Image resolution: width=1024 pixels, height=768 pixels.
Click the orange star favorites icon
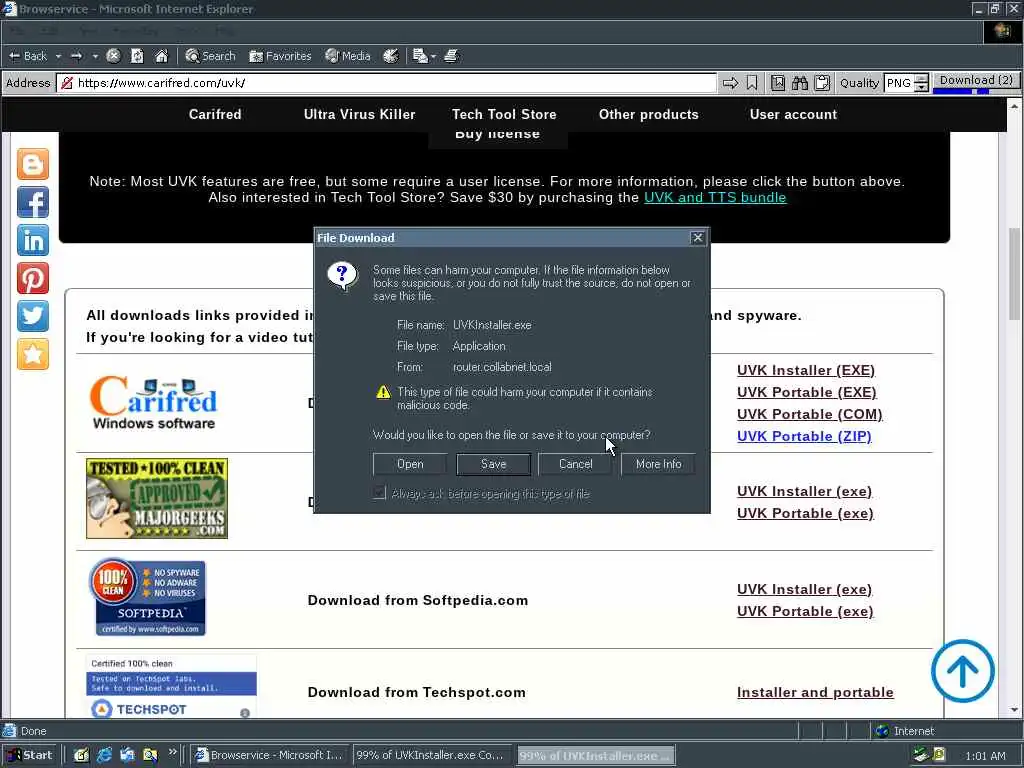tap(33, 354)
